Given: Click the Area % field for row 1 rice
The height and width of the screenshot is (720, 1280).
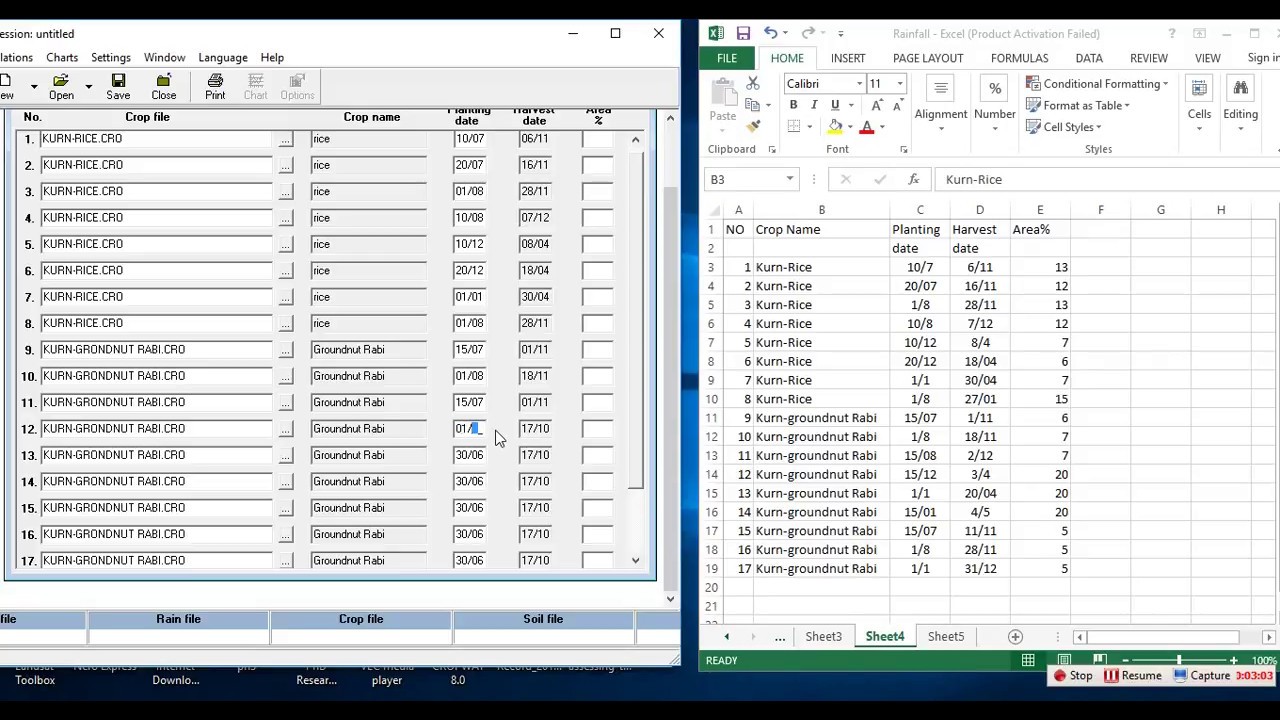Looking at the screenshot, I should (x=598, y=139).
